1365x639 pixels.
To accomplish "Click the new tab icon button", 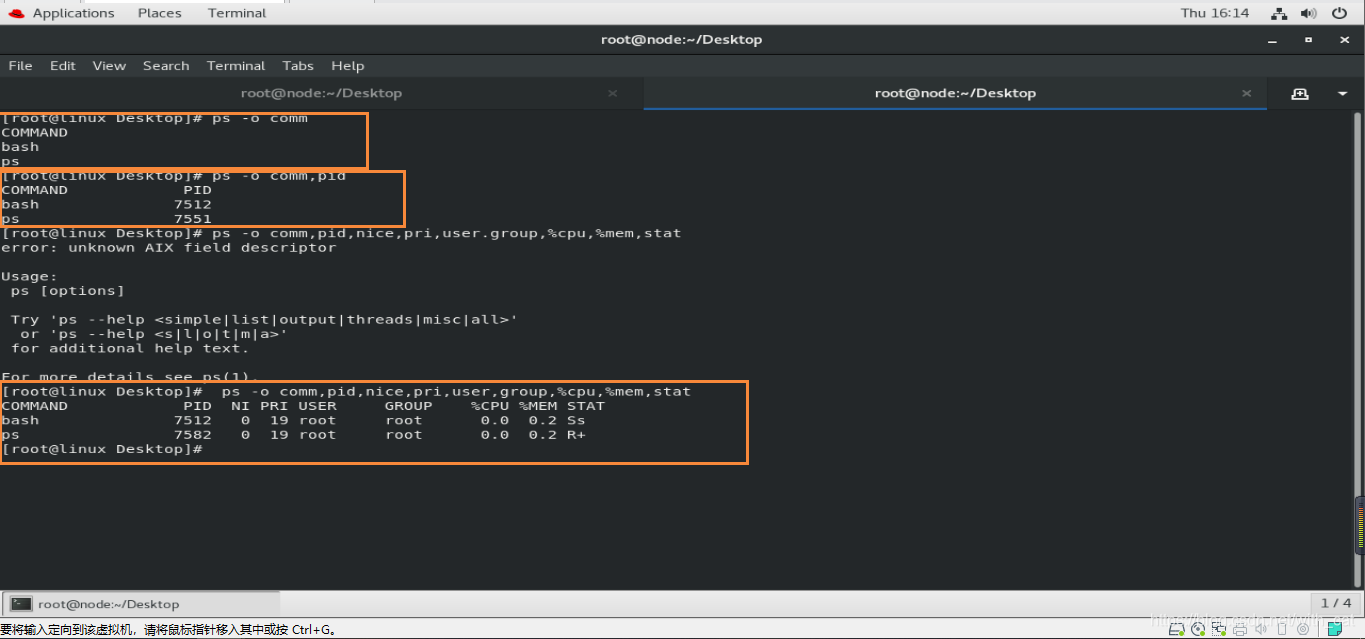I will pos(1300,93).
